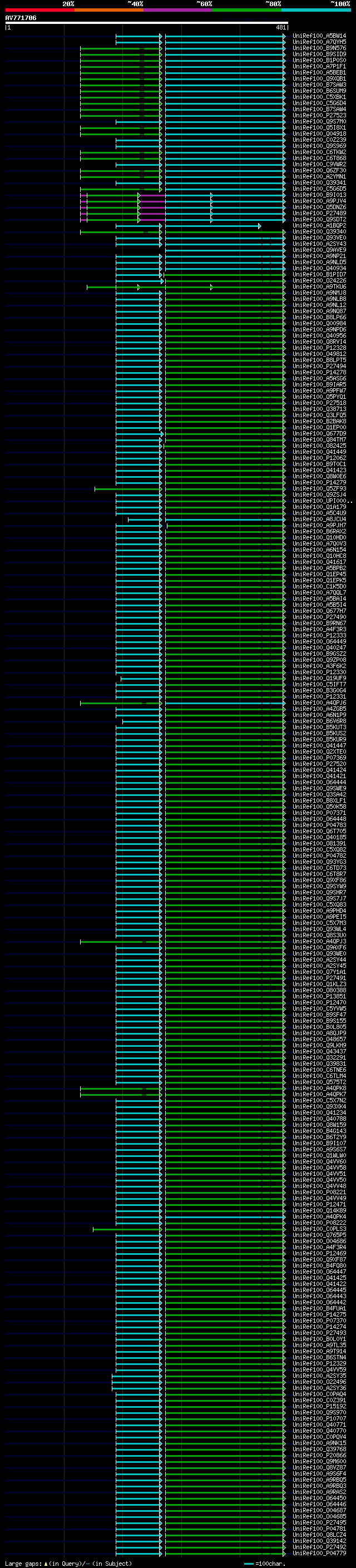Select hit label UniRef100_B6SUM9
The height and width of the screenshot is (1568, 356).
click(x=319, y=91)
